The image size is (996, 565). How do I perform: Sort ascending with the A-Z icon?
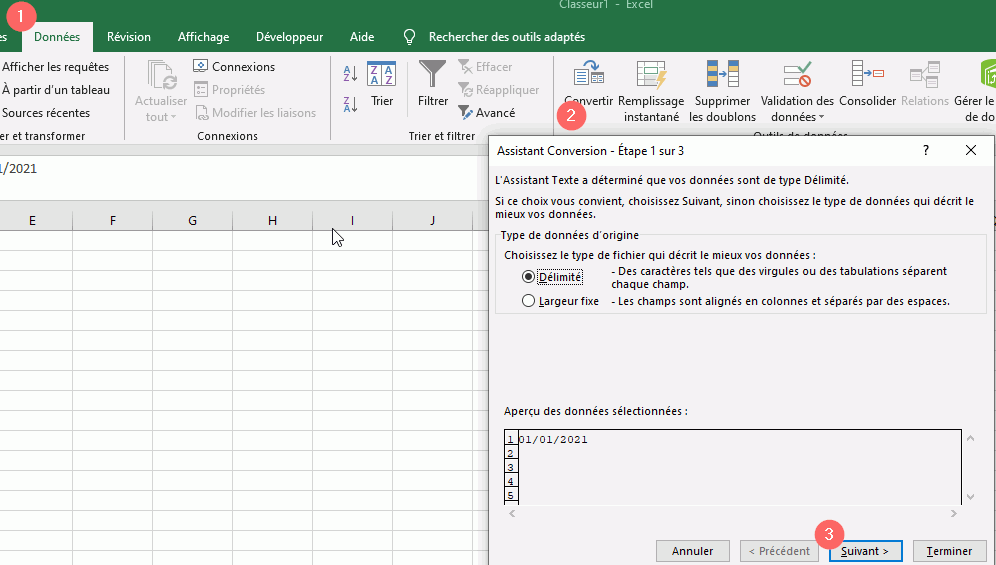click(x=350, y=74)
